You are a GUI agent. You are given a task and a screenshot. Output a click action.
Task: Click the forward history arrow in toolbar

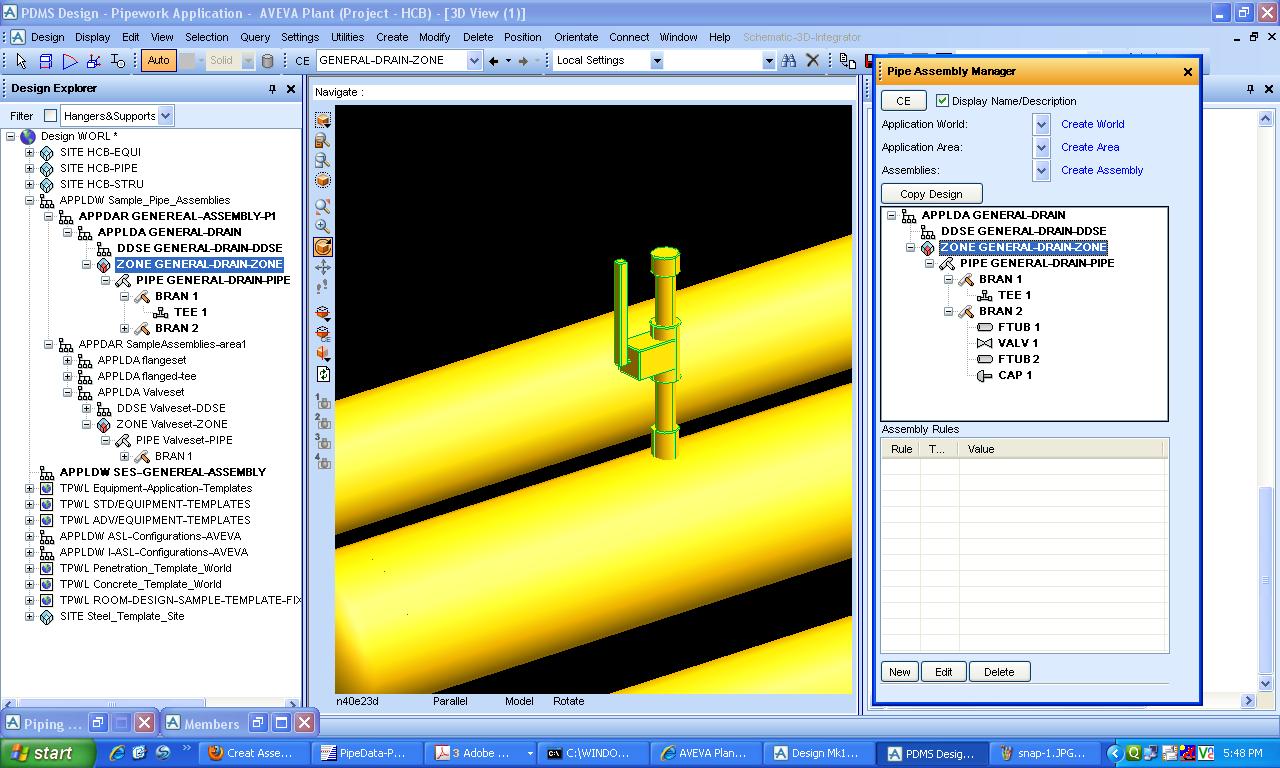pyautogui.click(x=523, y=61)
